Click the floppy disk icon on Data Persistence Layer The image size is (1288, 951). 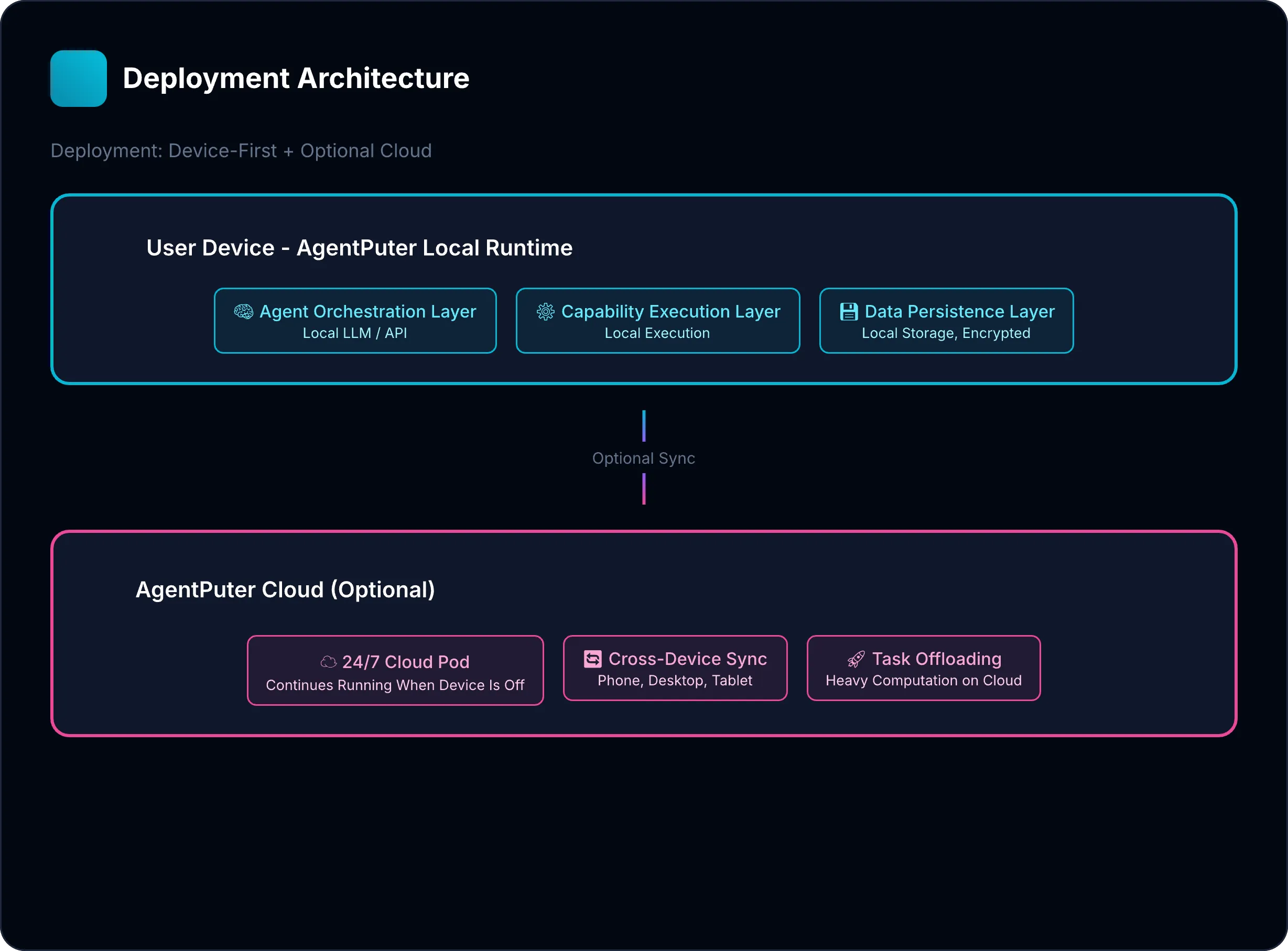(849, 311)
